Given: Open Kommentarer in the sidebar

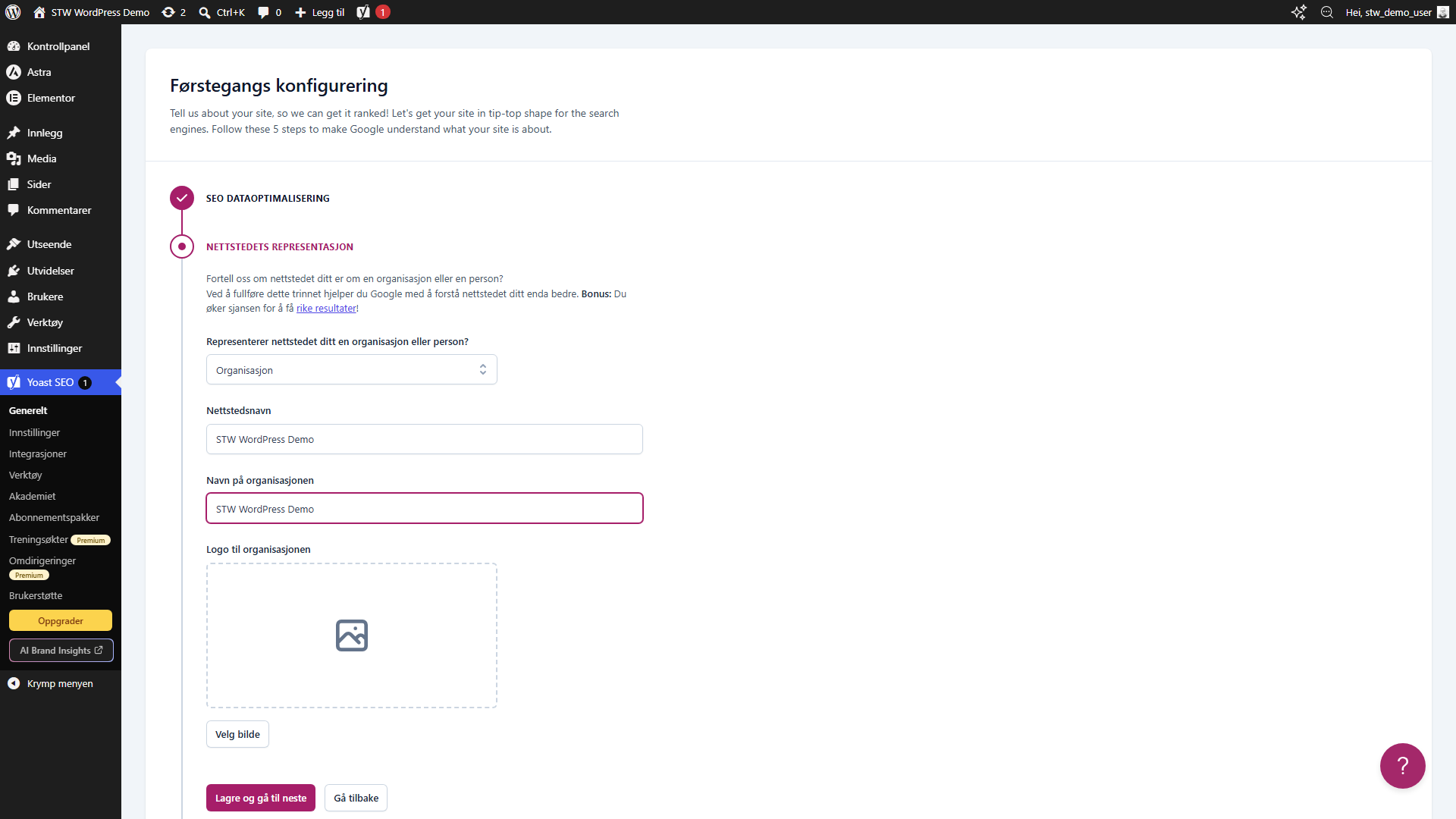Looking at the screenshot, I should coord(61,210).
